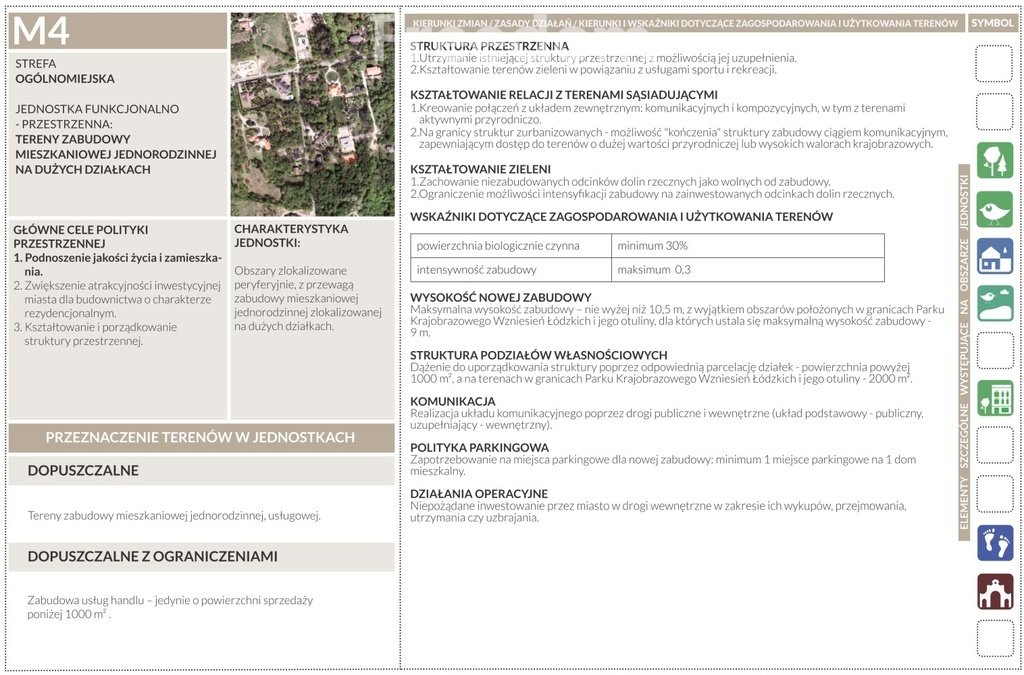Select the DOPUSZCZALNE section heading

(200, 471)
